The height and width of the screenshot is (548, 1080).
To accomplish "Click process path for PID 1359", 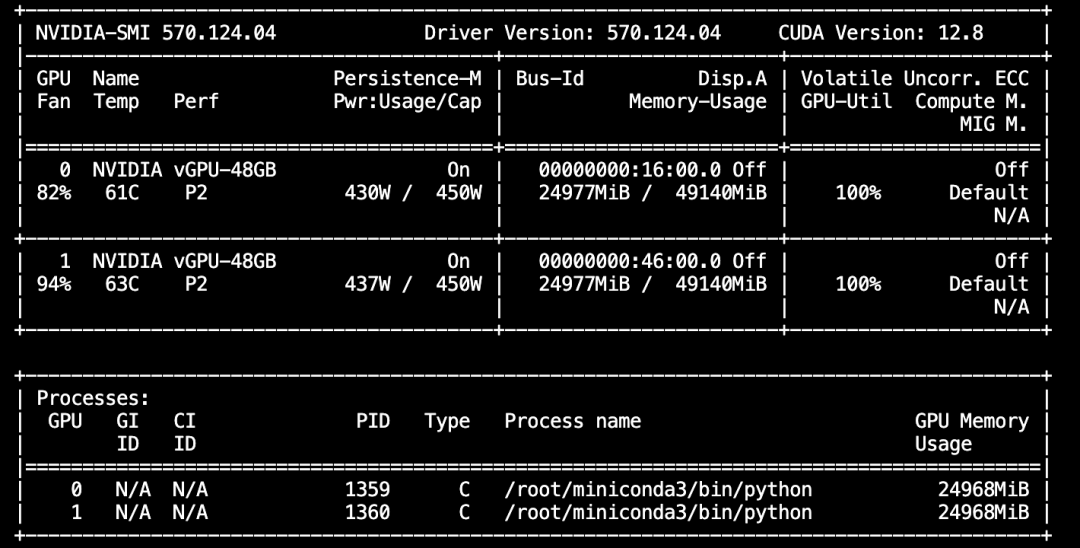I will point(658,489).
